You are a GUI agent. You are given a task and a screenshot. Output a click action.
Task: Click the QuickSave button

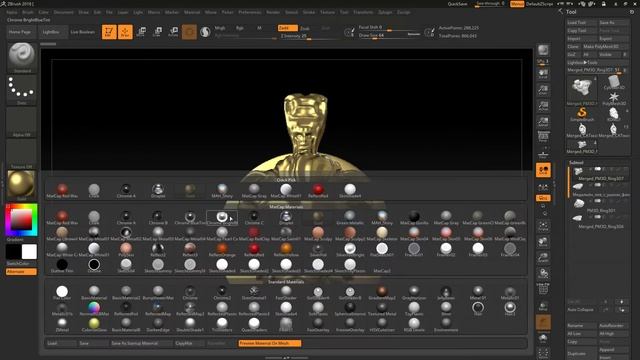[x=457, y=4]
